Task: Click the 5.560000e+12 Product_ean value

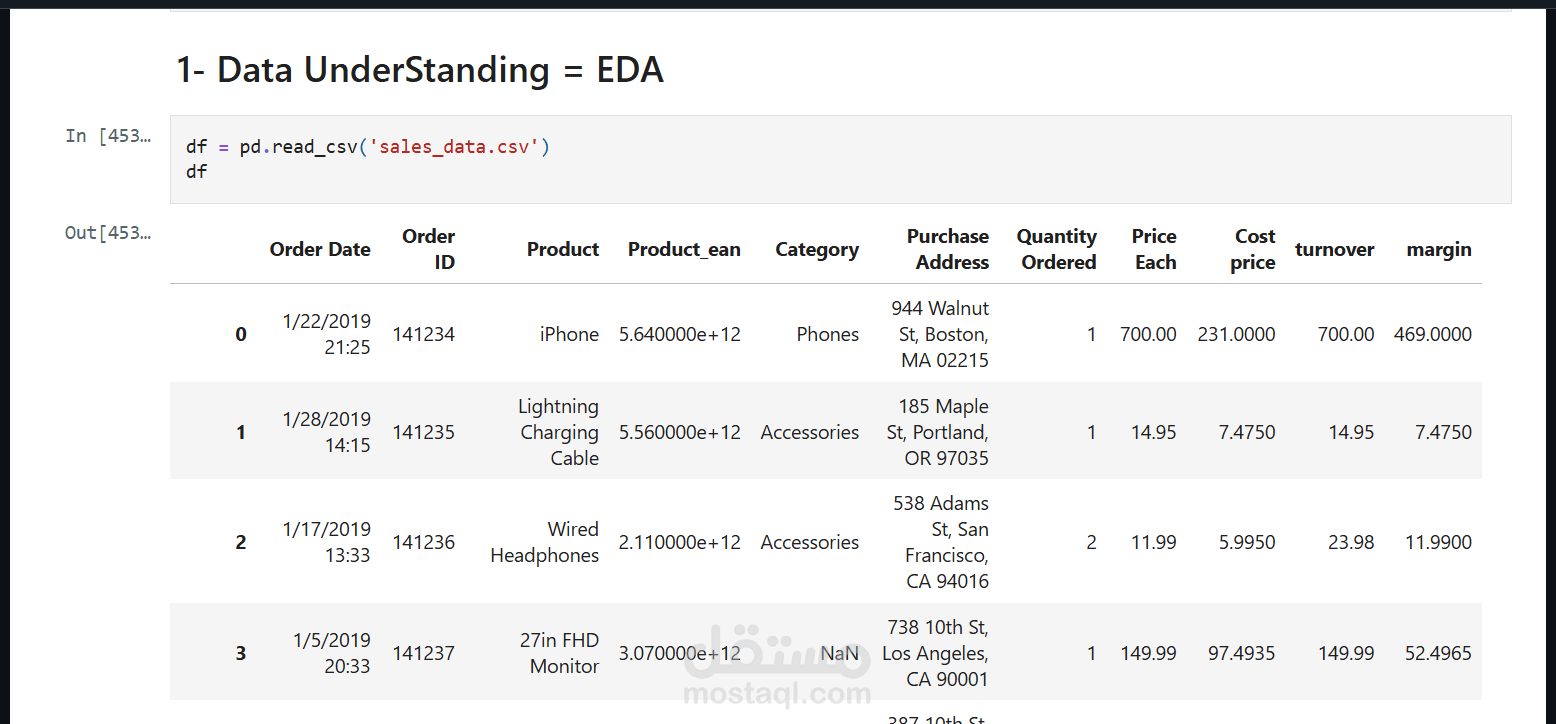Action: [x=680, y=432]
